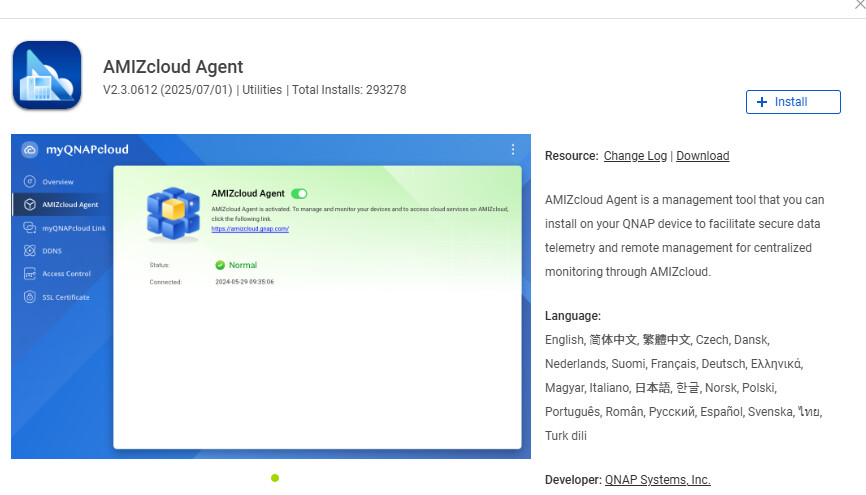Select the Overview sidebar icon

tap(30, 182)
